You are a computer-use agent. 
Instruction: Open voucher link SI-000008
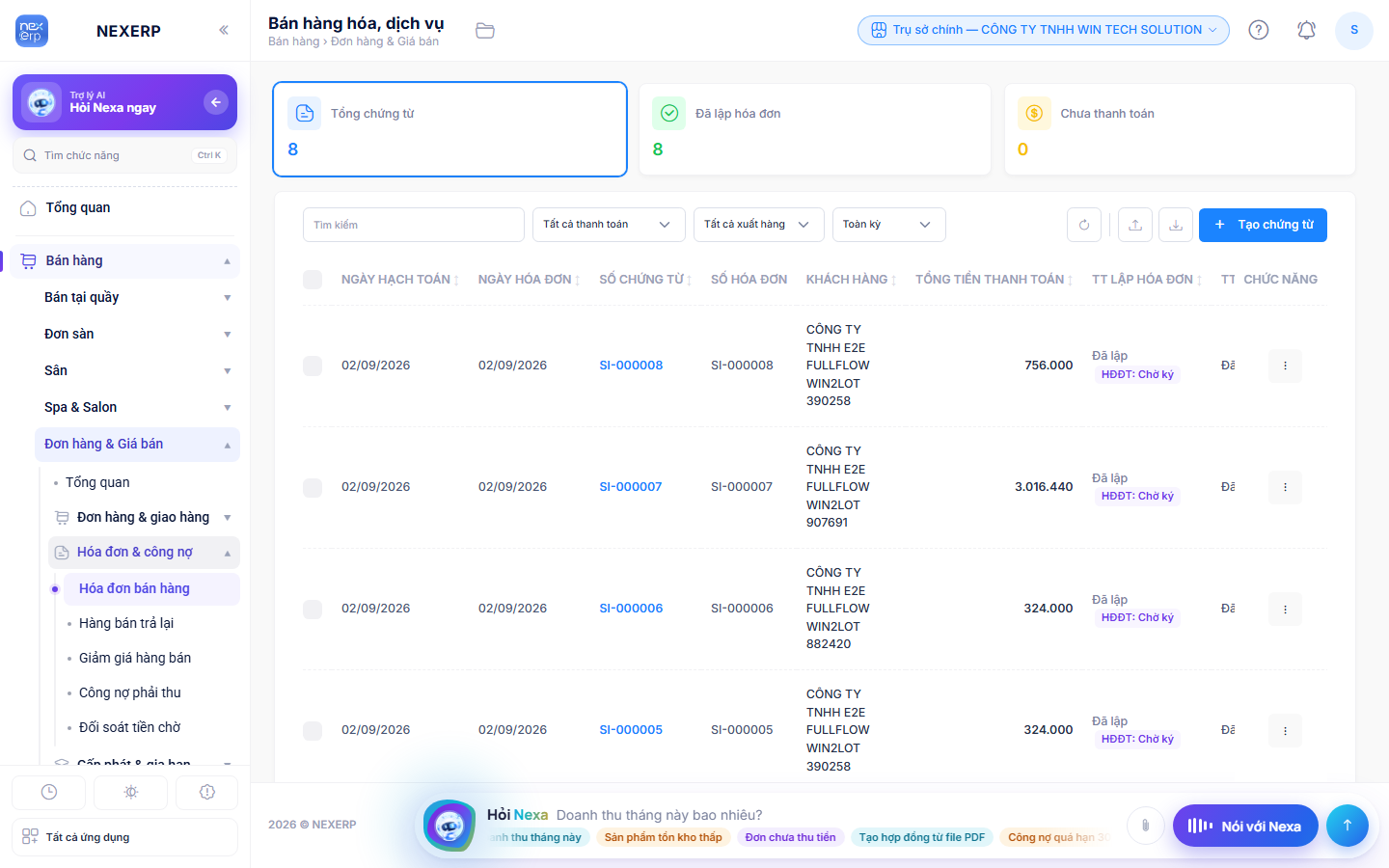[631, 366]
